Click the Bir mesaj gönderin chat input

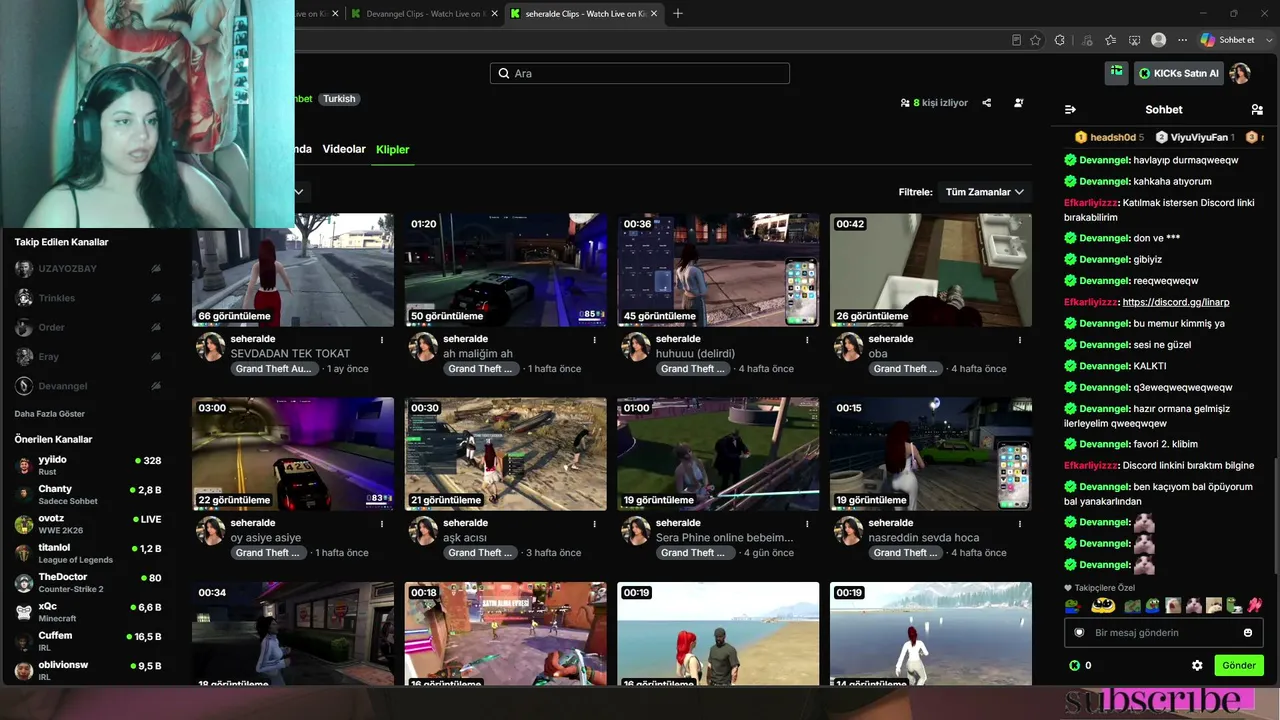coord(1164,632)
